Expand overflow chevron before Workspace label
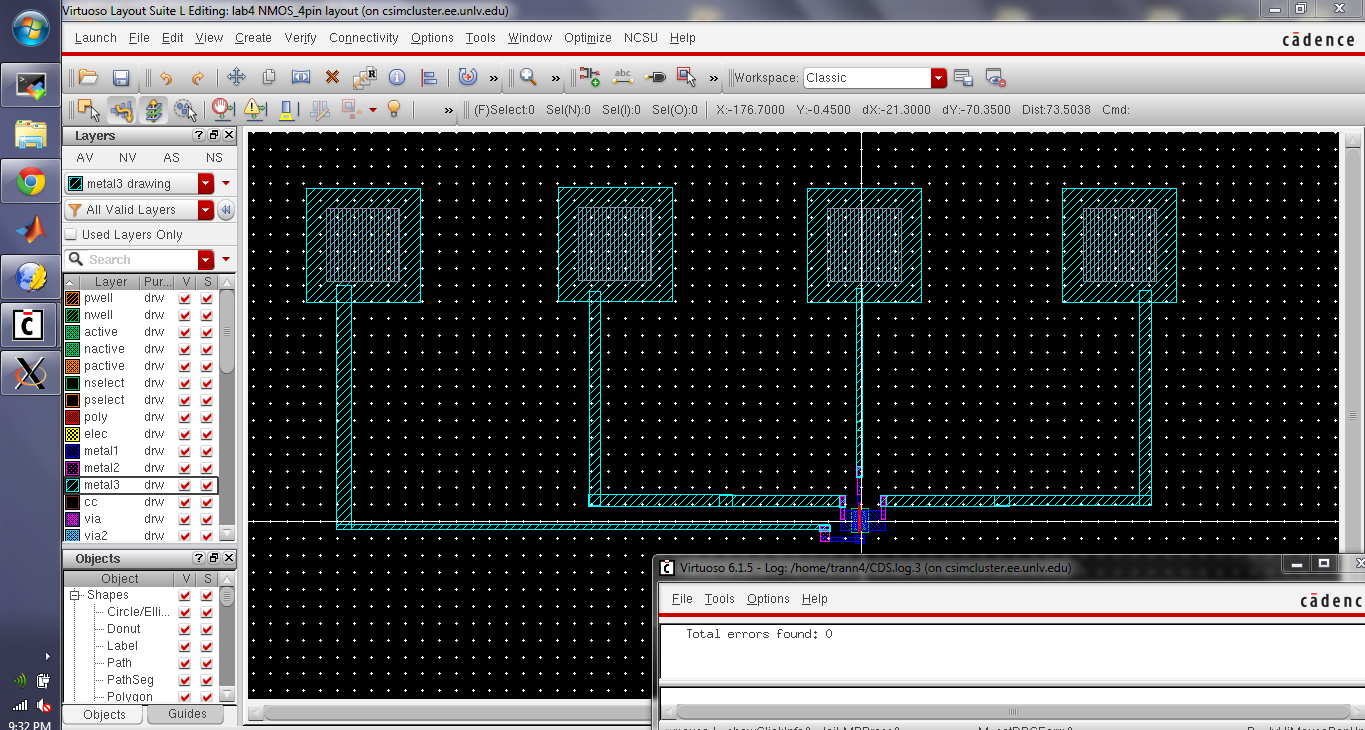 (x=714, y=78)
